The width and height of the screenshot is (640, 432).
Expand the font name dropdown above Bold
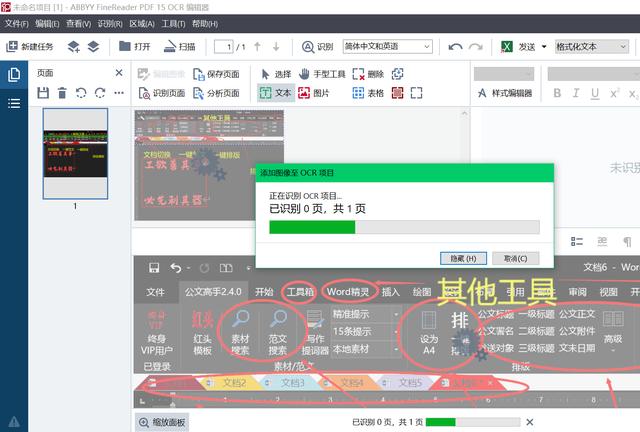click(x=593, y=74)
